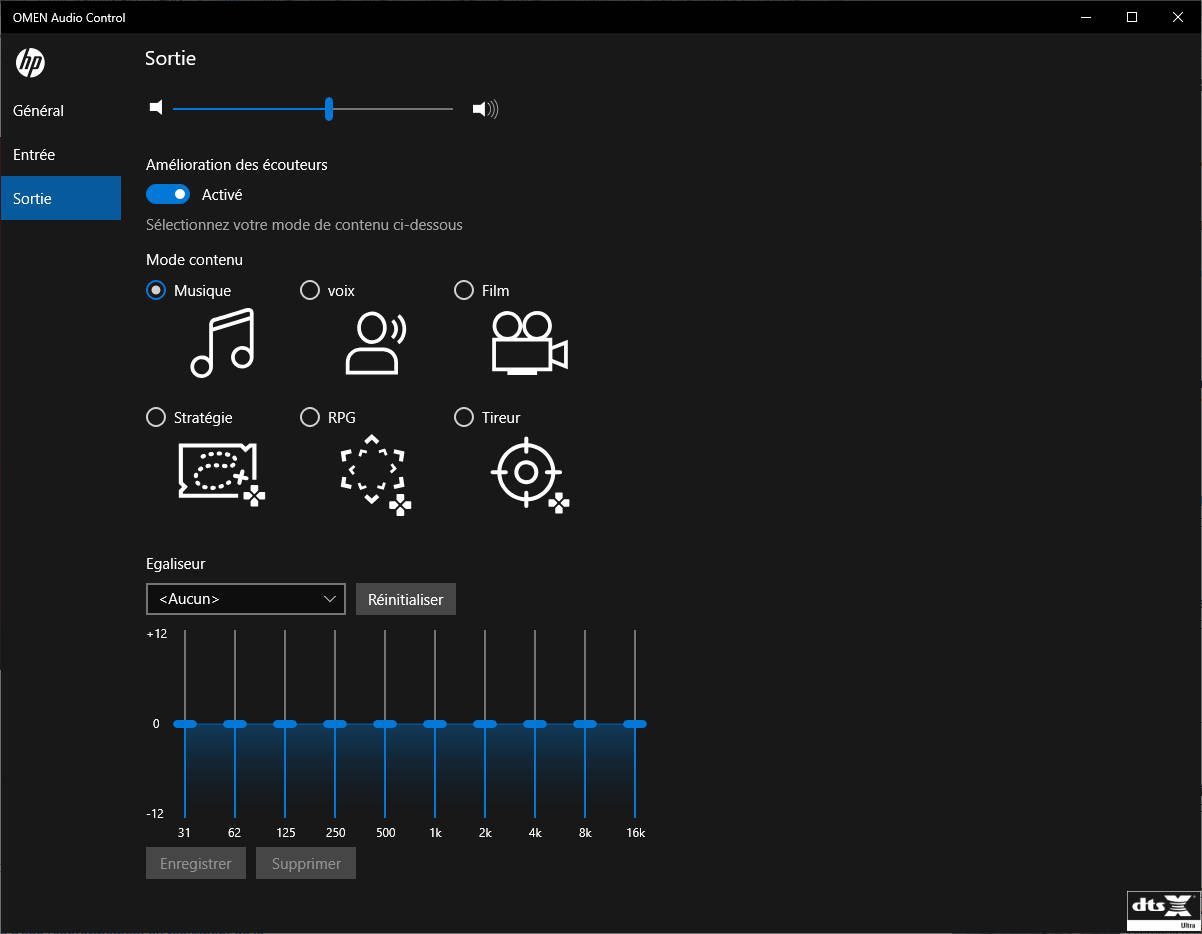Screen dimensions: 1202x934
Task: Click the Réinitialiser button
Action: [x=406, y=599]
